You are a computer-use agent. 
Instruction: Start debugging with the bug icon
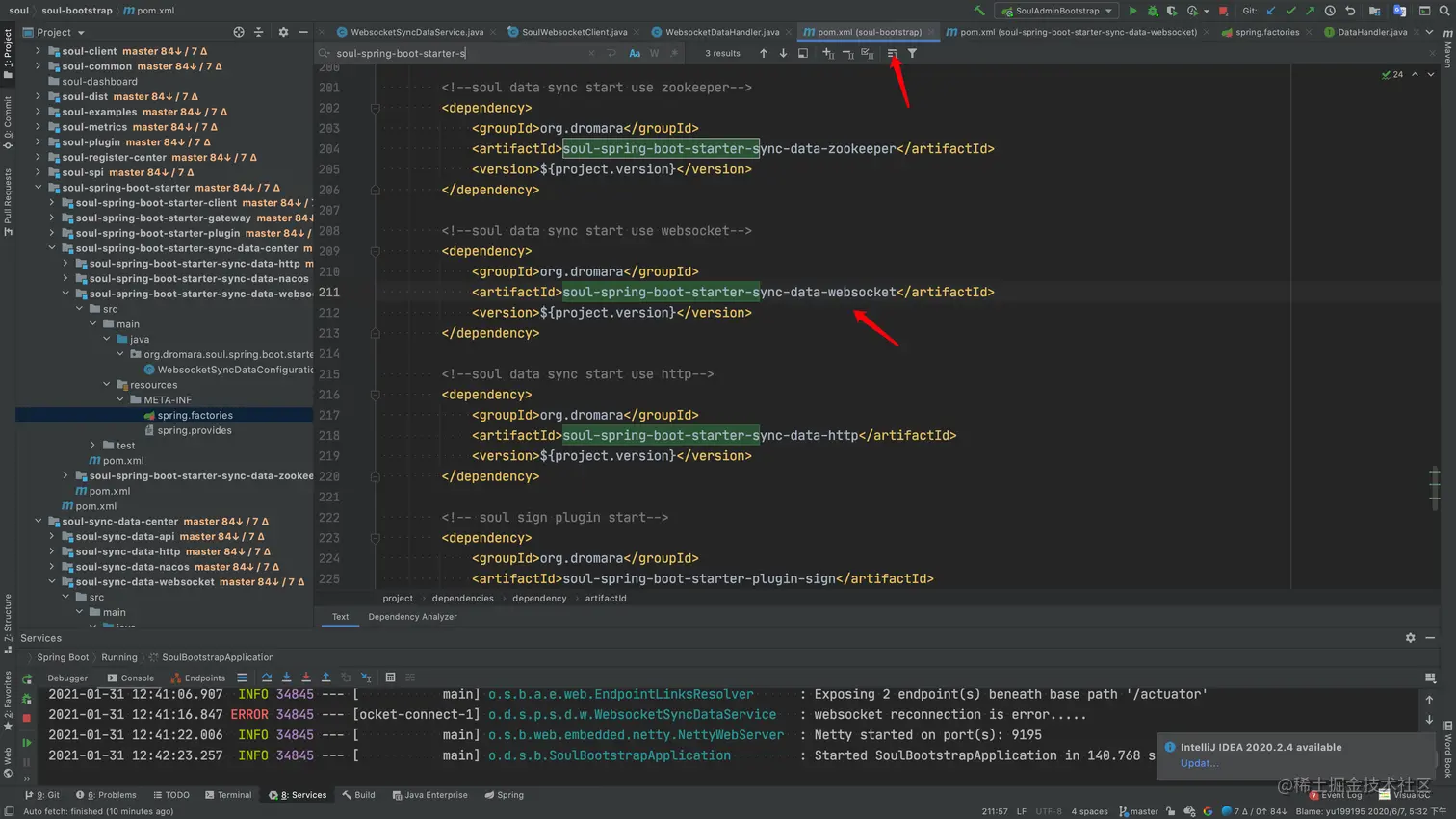(x=1153, y=11)
